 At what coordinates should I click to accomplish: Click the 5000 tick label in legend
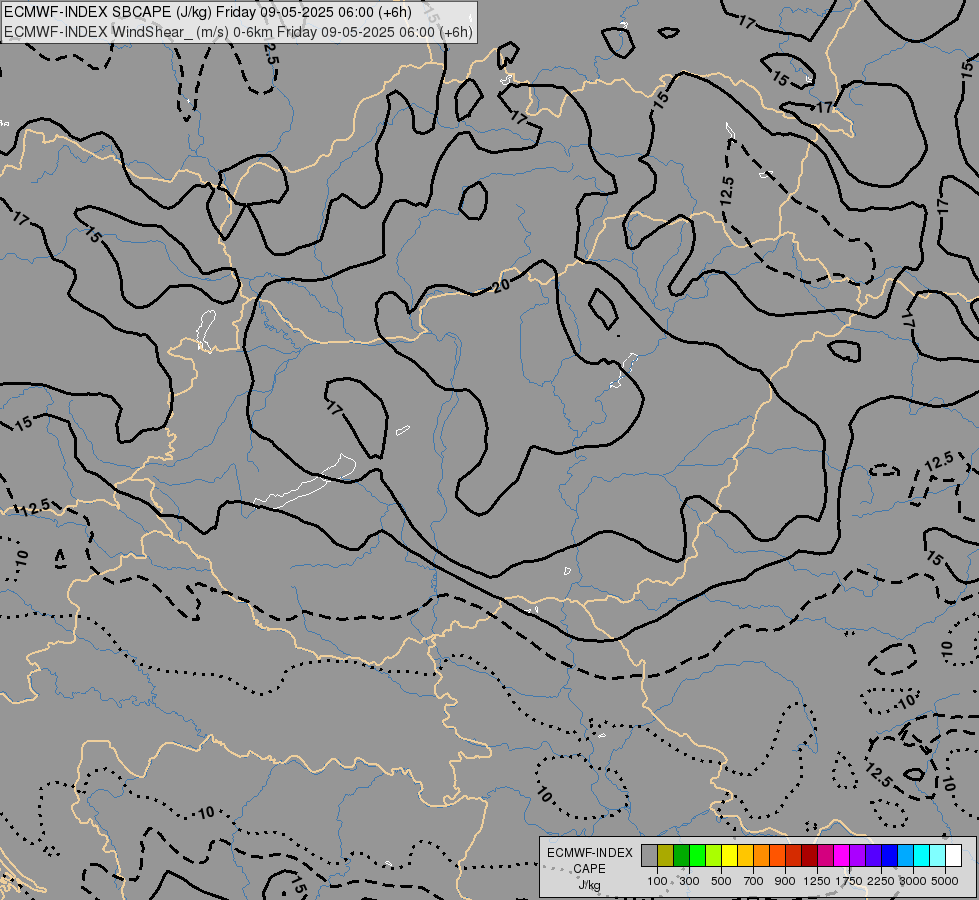(x=945, y=881)
